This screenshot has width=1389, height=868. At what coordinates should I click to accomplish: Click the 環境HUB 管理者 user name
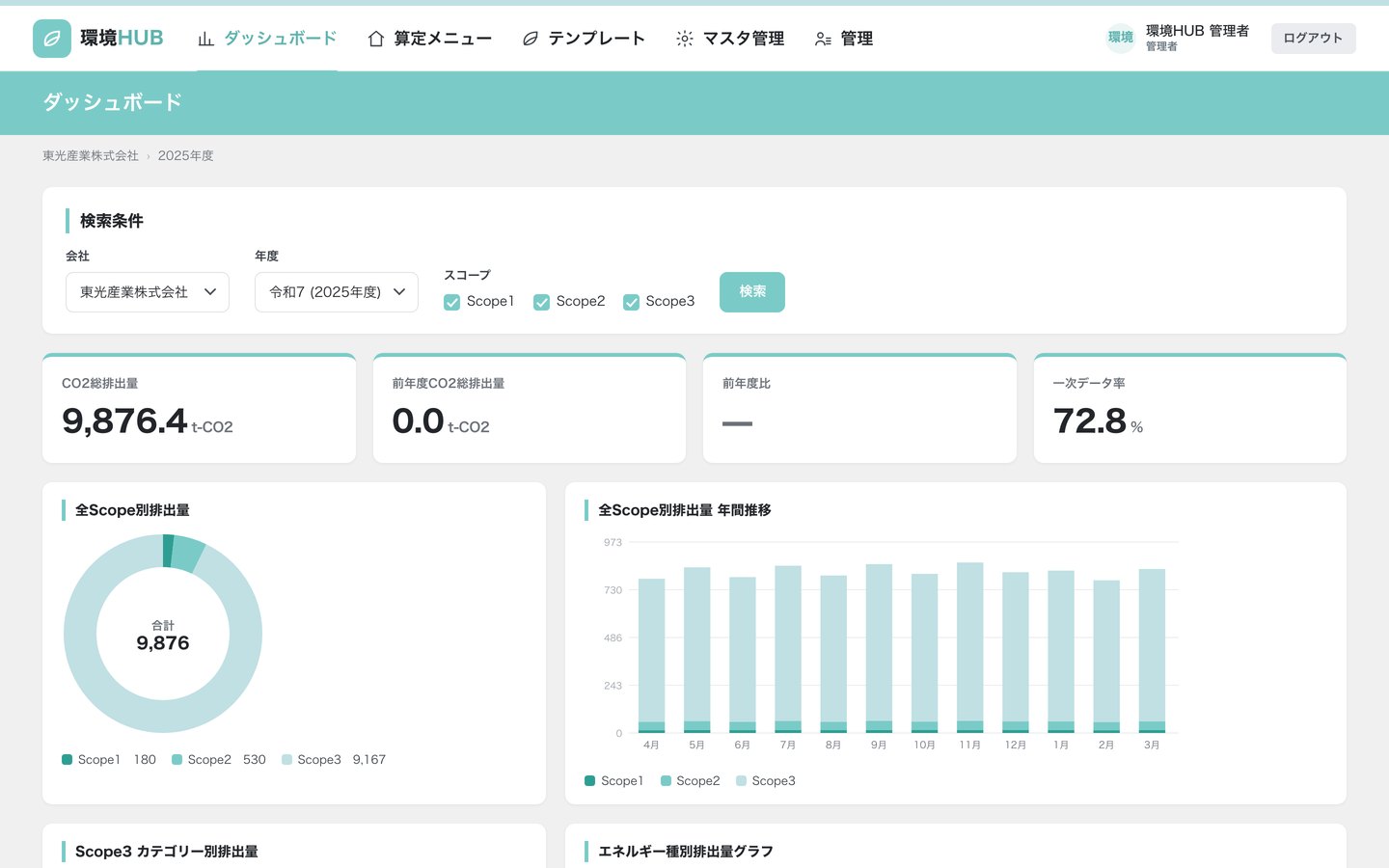[1197, 31]
